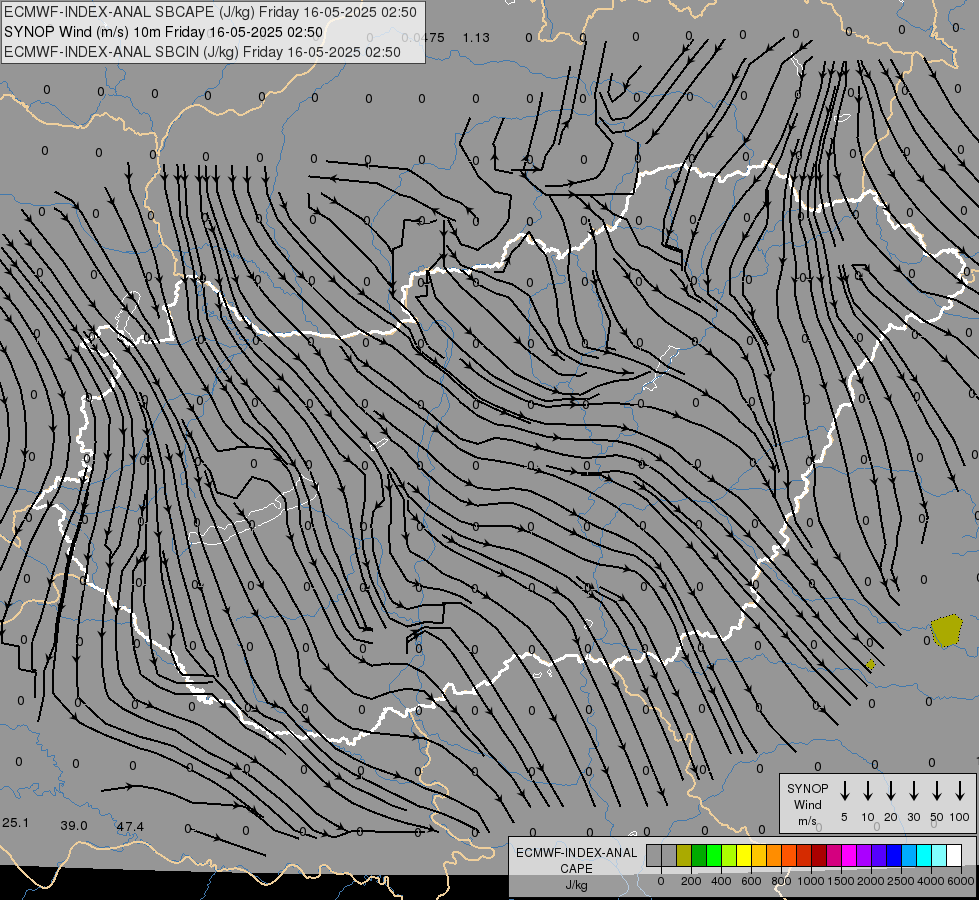Click the 'SYNOP Wind m/s' legend label
The image size is (979, 900).
pyautogui.click(x=807, y=805)
